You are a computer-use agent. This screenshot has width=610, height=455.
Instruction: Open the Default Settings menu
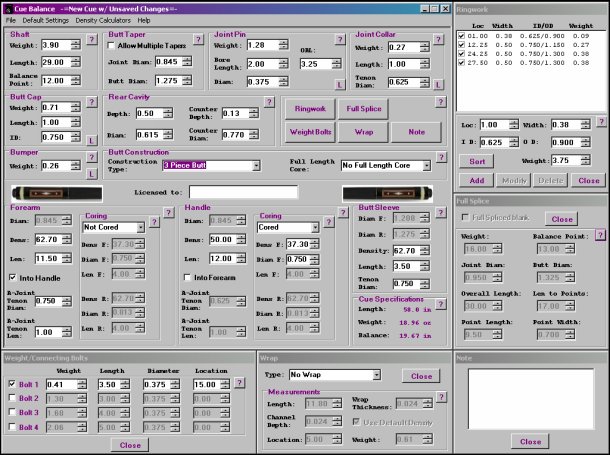(46, 20)
